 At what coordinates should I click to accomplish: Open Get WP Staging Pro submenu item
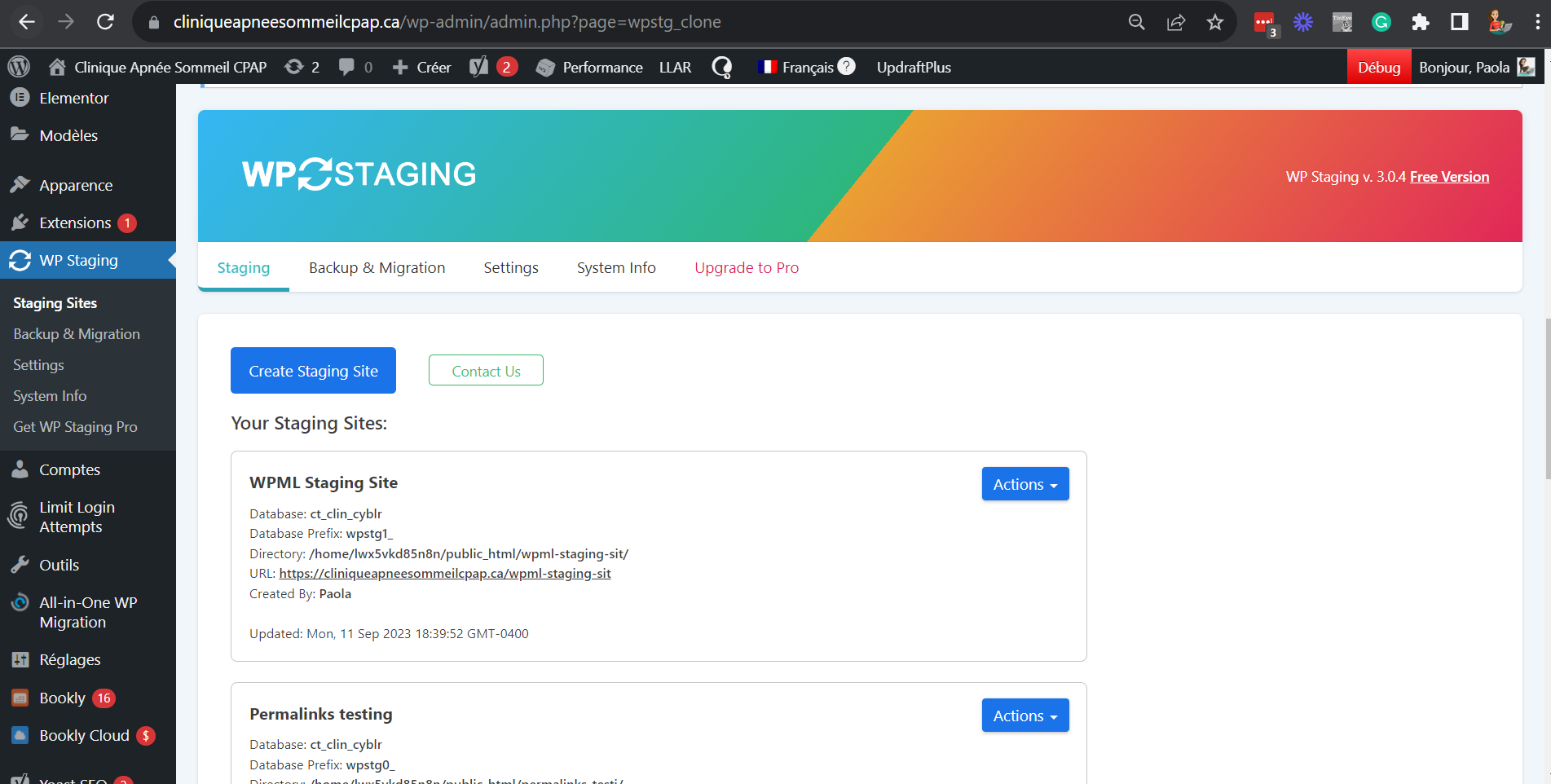point(75,426)
